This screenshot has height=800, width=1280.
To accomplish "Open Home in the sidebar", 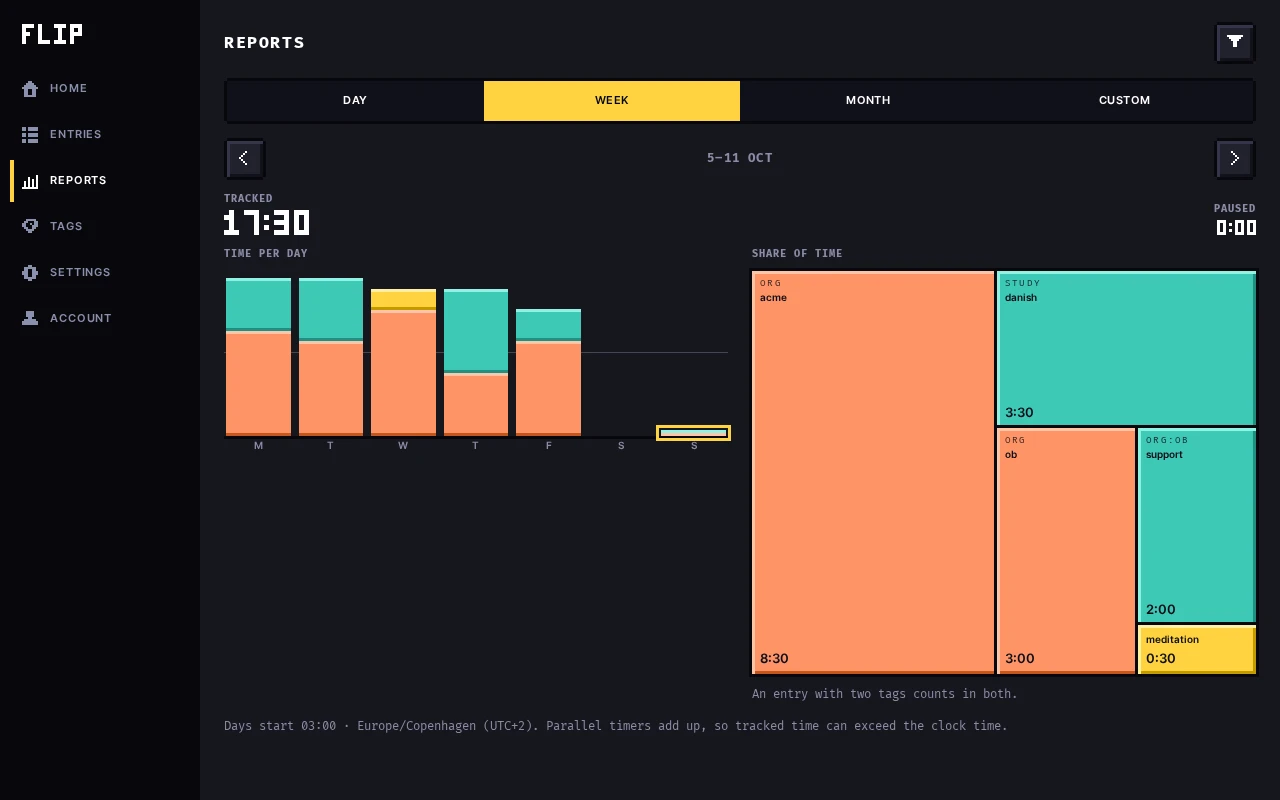I will pyautogui.click(x=100, y=88).
